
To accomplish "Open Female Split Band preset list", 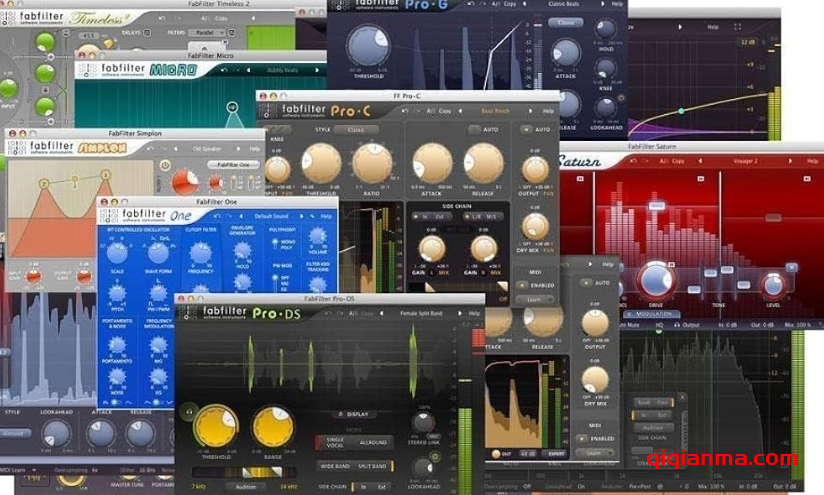I will click(421, 313).
